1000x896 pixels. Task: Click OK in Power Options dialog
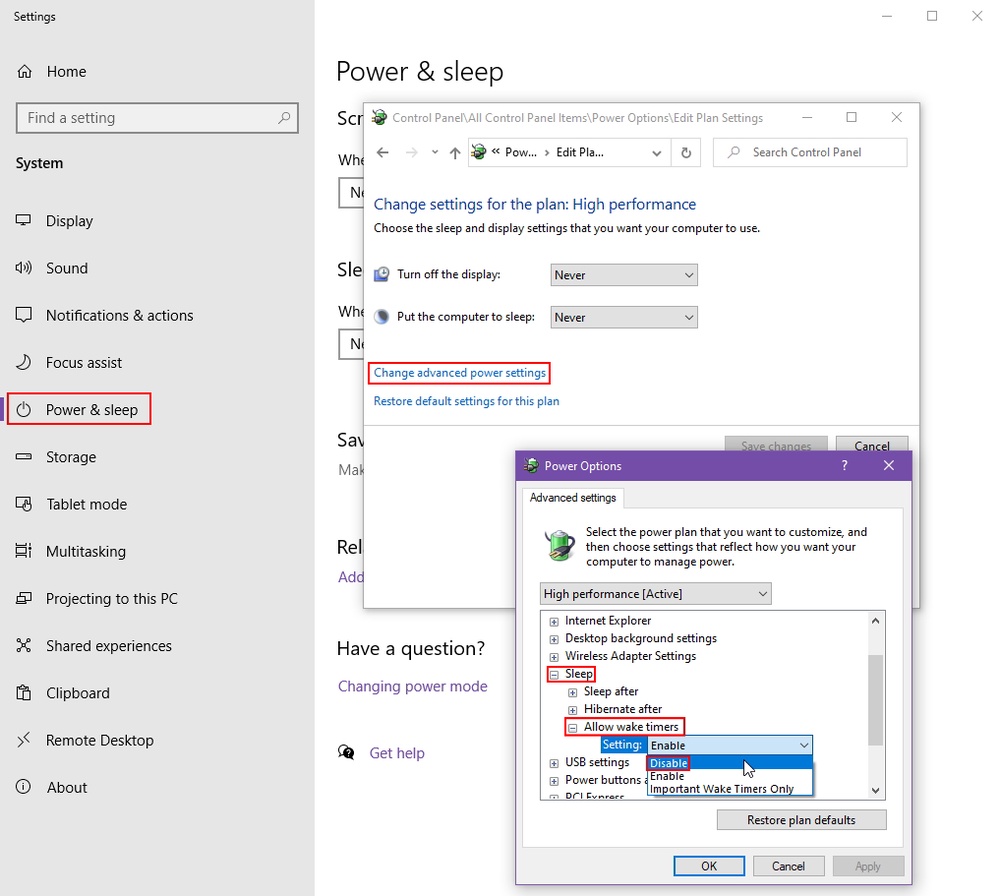[x=709, y=866]
